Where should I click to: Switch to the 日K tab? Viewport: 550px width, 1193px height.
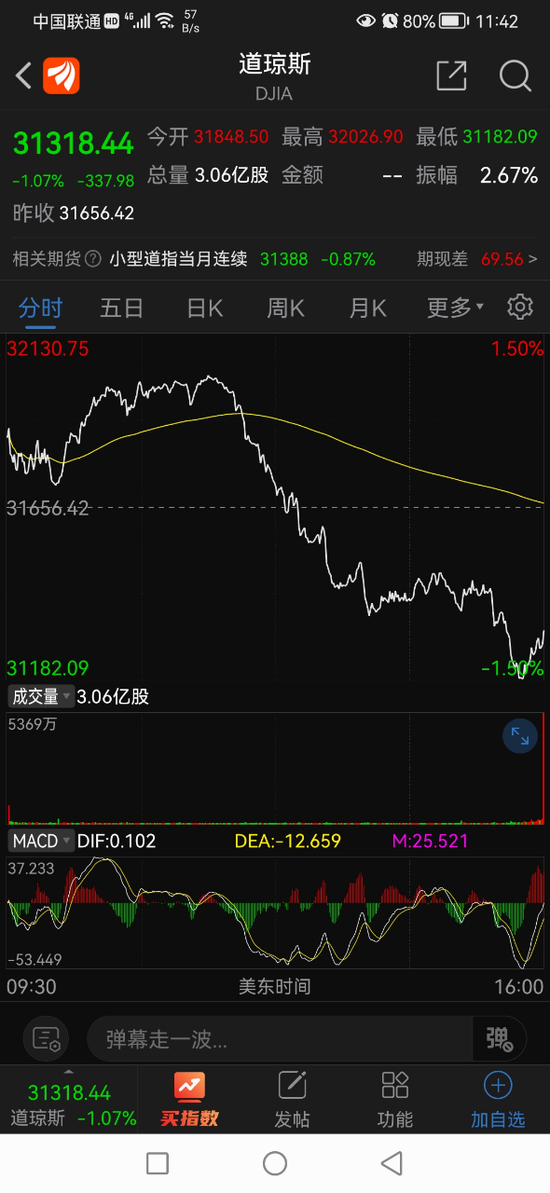coord(205,307)
